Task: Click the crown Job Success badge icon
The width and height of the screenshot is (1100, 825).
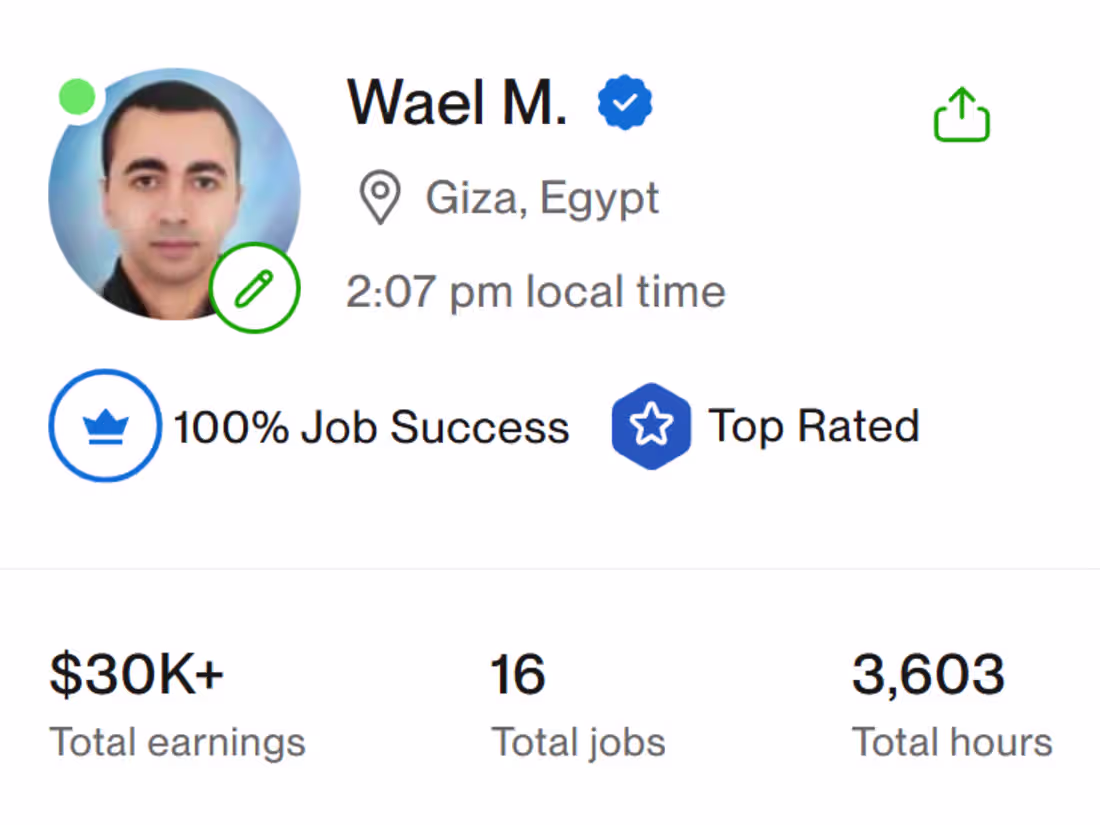Action: pyautogui.click(x=104, y=426)
